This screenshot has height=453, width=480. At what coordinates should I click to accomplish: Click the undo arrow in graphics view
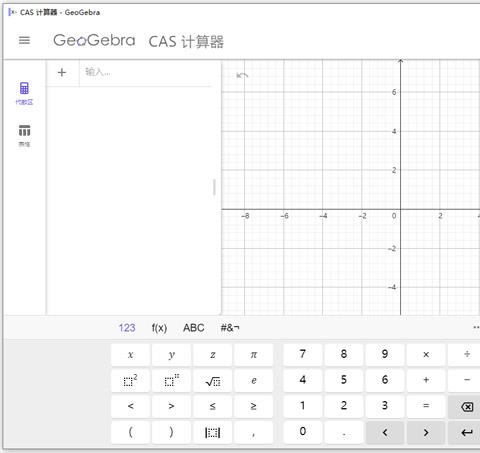pyautogui.click(x=242, y=75)
